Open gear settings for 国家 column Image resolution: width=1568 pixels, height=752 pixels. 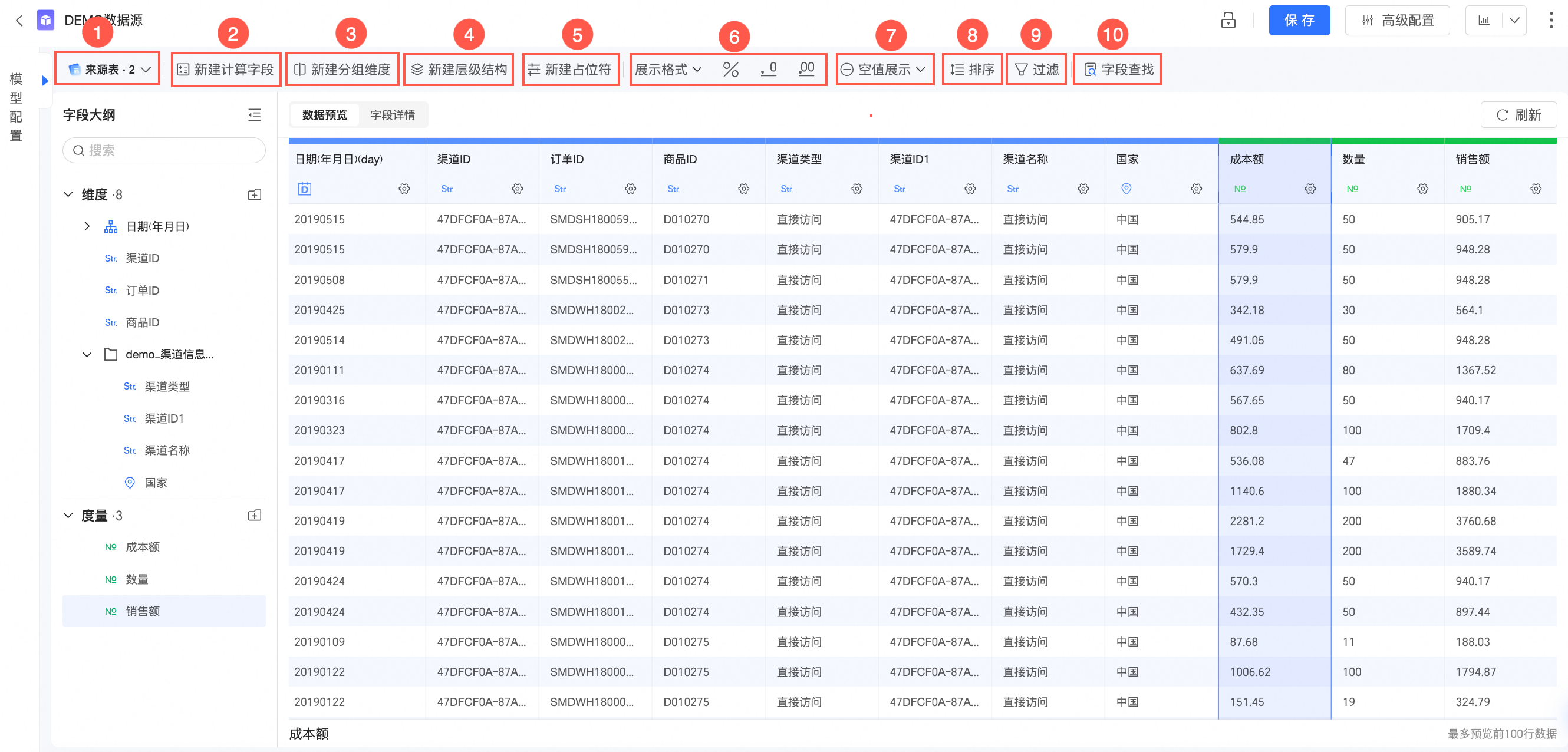[x=1197, y=189]
